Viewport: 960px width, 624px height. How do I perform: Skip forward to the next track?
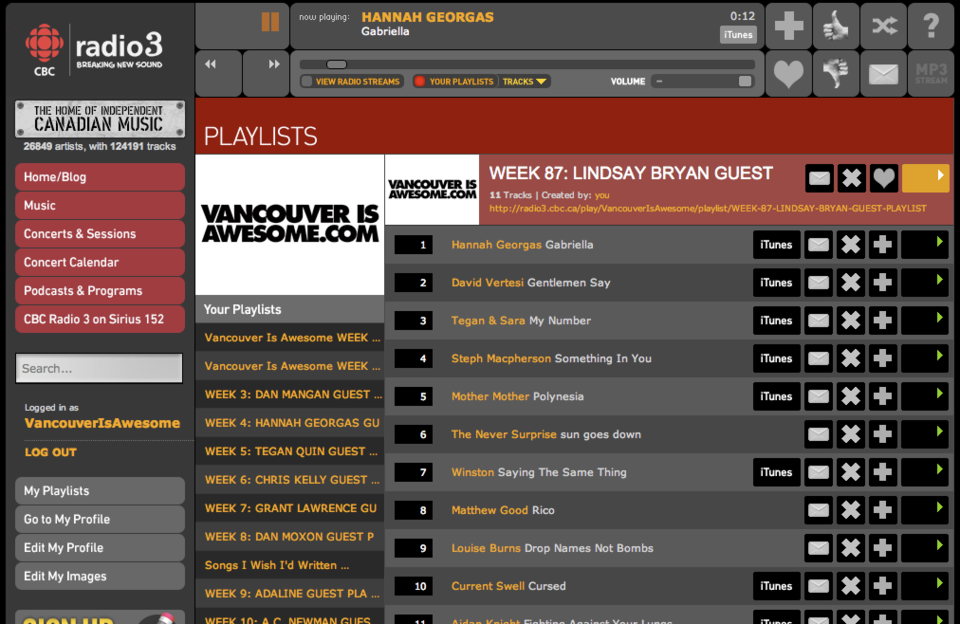tap(266, 73)
